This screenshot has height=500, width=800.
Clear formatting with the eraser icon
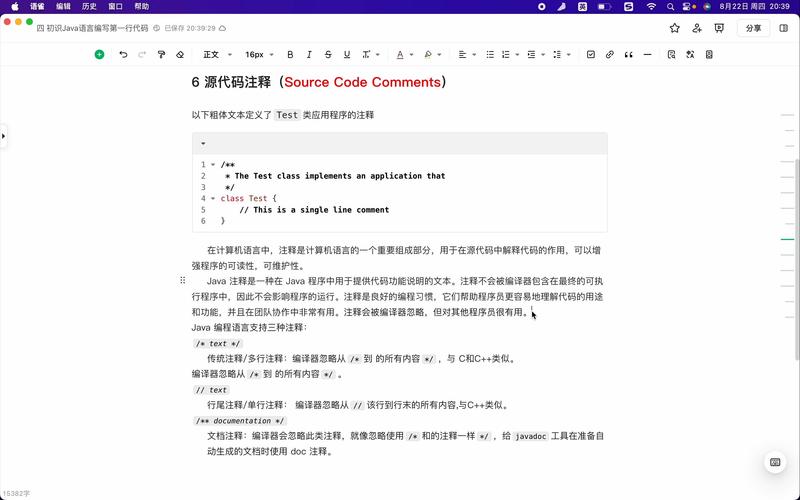[180, 55]
